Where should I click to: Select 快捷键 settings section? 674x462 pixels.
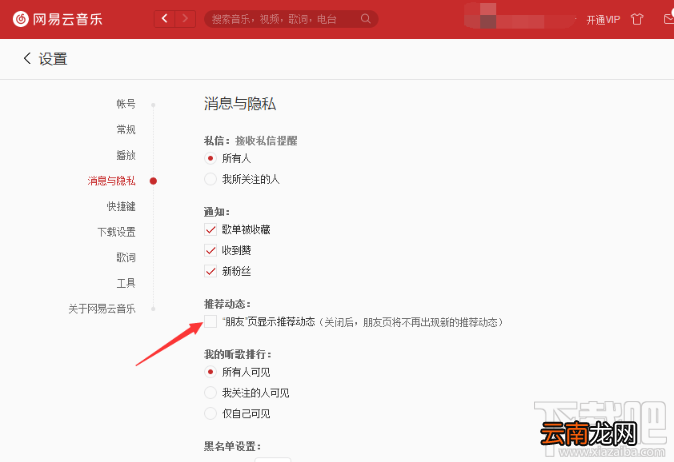point(121,206)
